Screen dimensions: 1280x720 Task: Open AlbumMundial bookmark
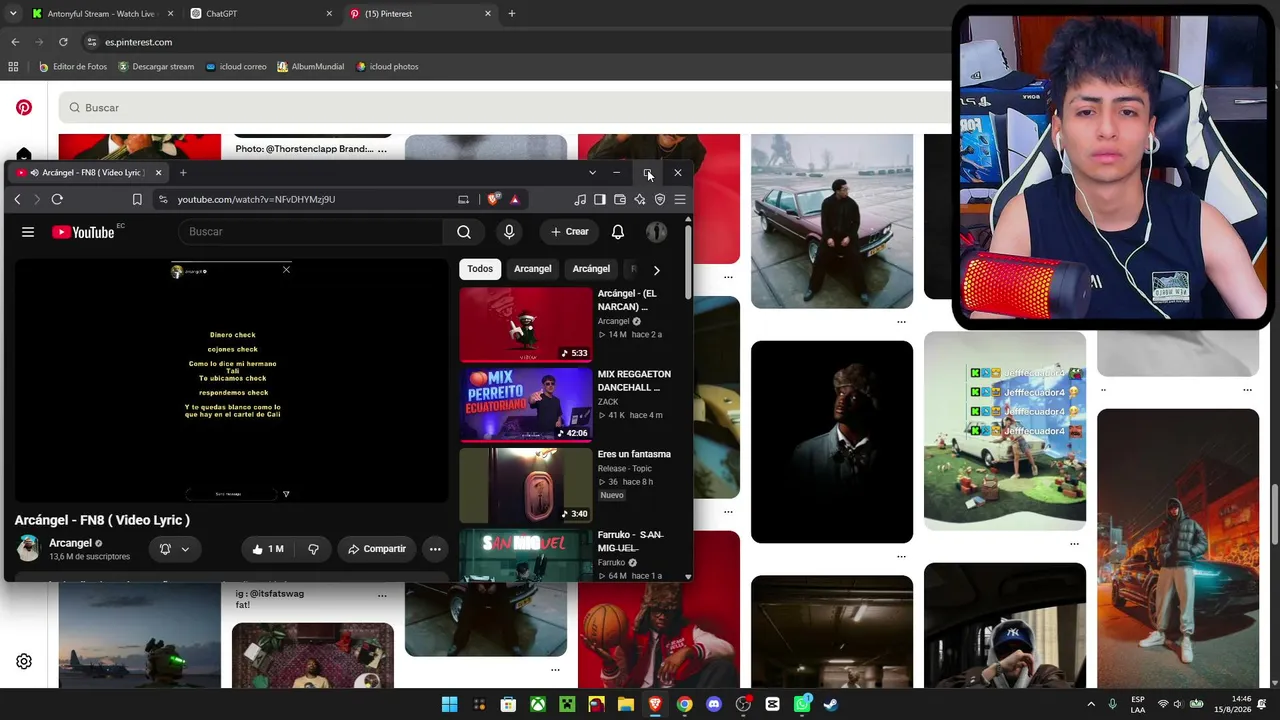310,67
